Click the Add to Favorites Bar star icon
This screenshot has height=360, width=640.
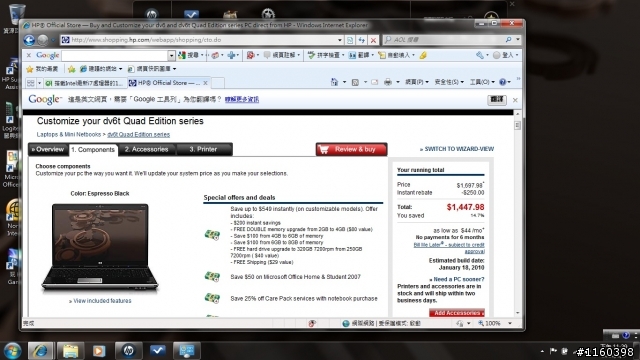pos(72,69)
